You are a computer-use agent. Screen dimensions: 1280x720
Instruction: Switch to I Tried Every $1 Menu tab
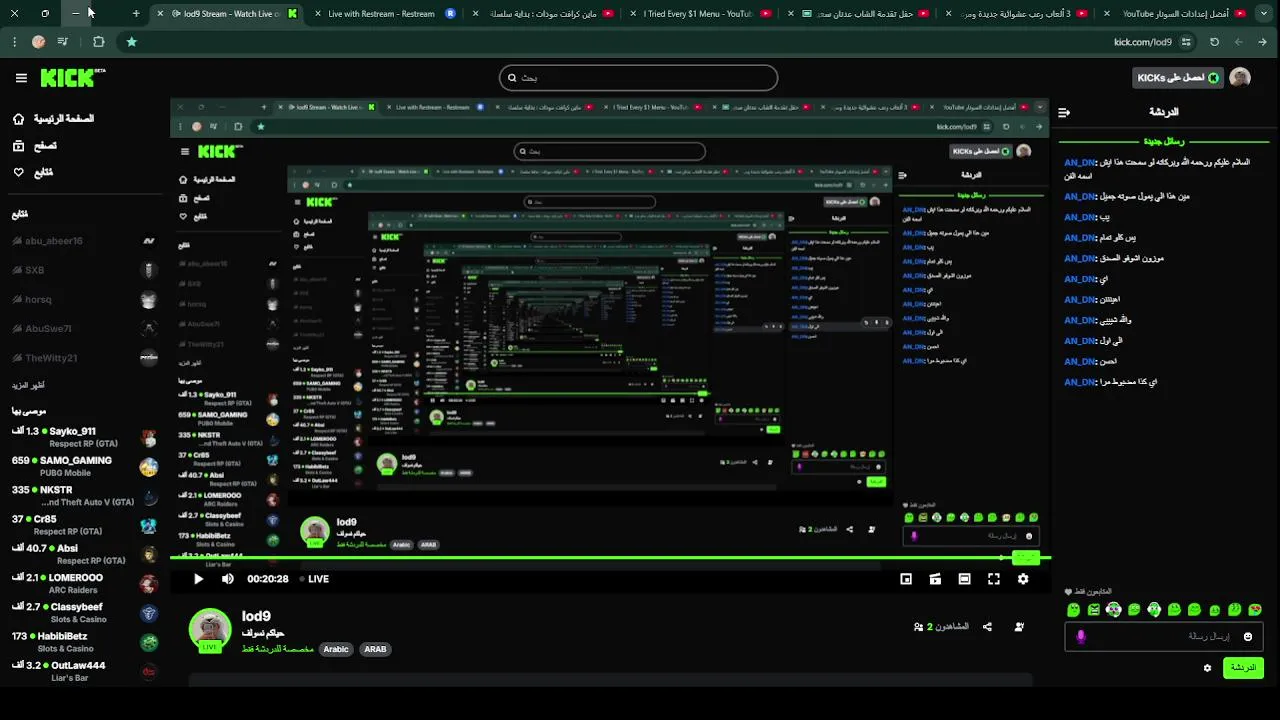point(700,14)
